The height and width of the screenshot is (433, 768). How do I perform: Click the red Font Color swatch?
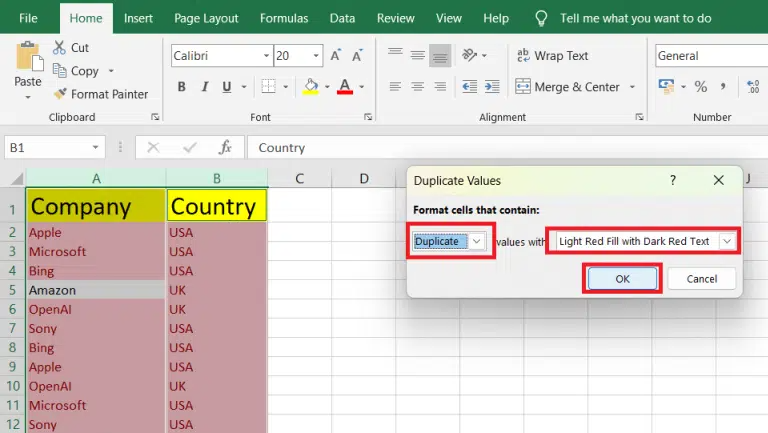[x=345, y=87]
